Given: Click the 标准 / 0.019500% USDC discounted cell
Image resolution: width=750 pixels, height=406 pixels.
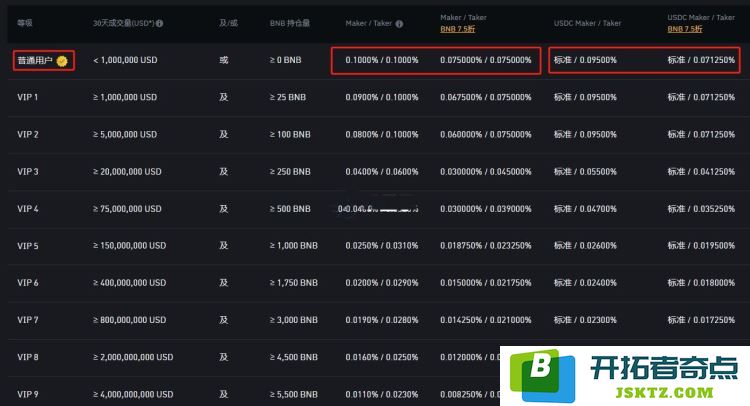Looking at the screenshot, I should coord(701,246).
